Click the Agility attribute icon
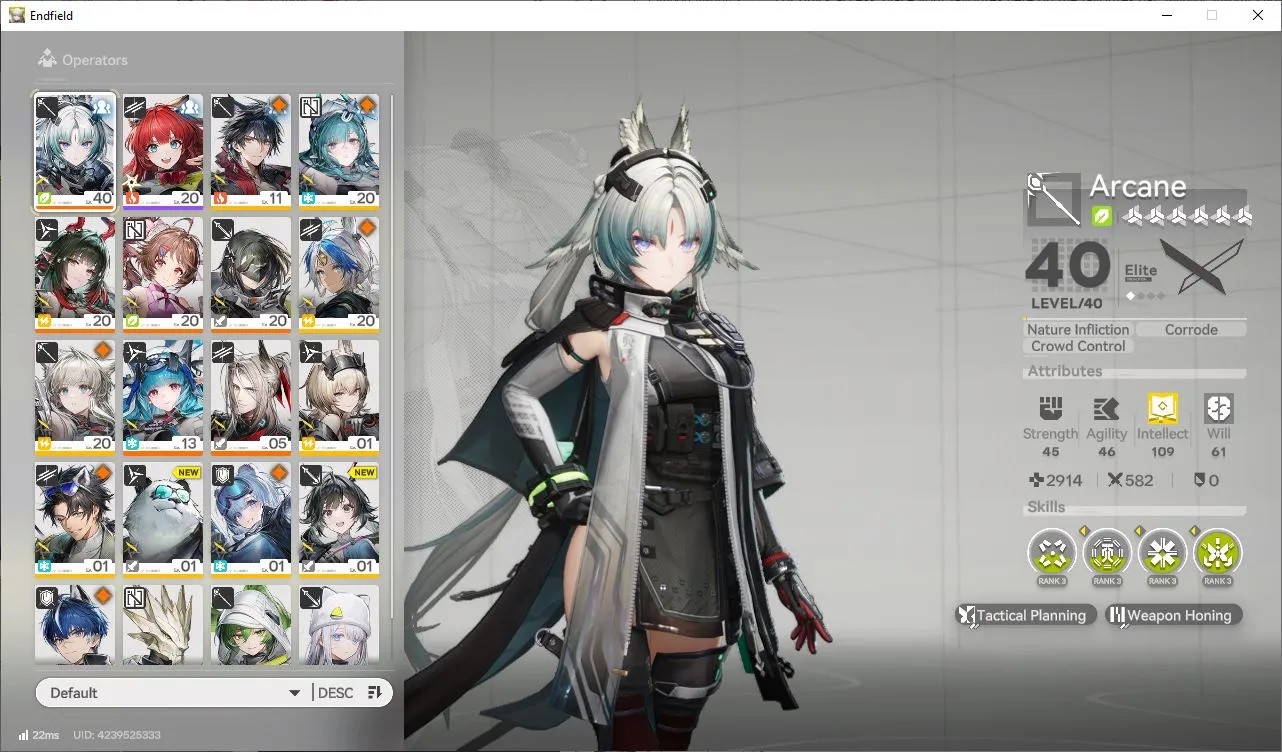Viewport: 1282px width, 752px height. (x=1106, y=408)
